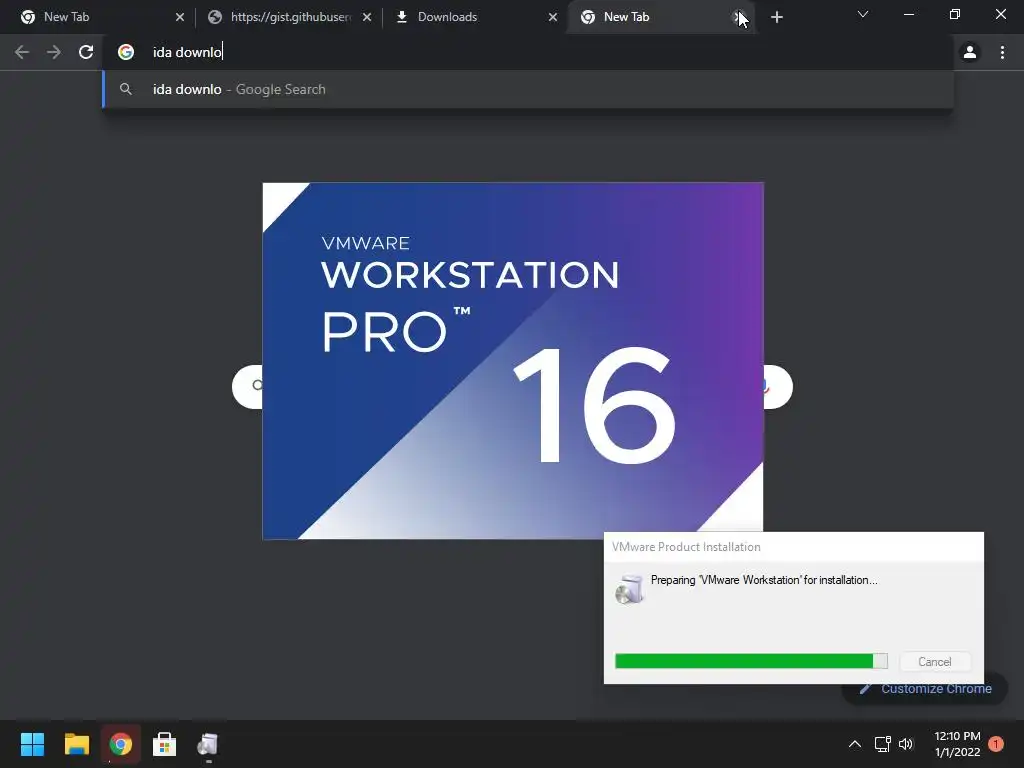The height and width of the screenshot is (768, 1024).
Task: Open the volume tray icon
Action: tap(906, 744)
